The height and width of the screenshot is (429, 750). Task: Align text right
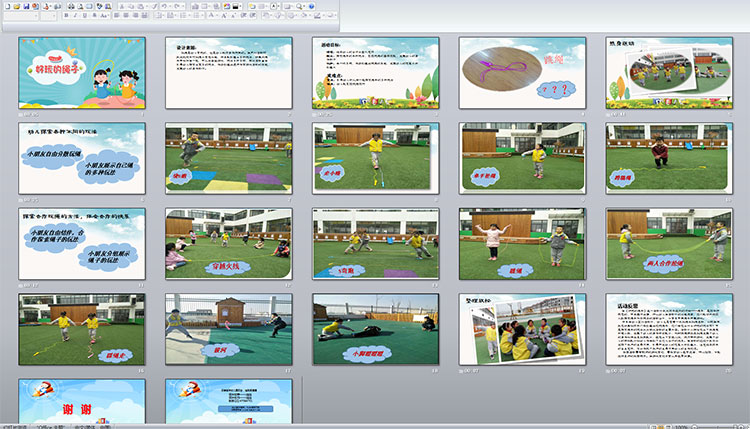(x=135, y=15)
